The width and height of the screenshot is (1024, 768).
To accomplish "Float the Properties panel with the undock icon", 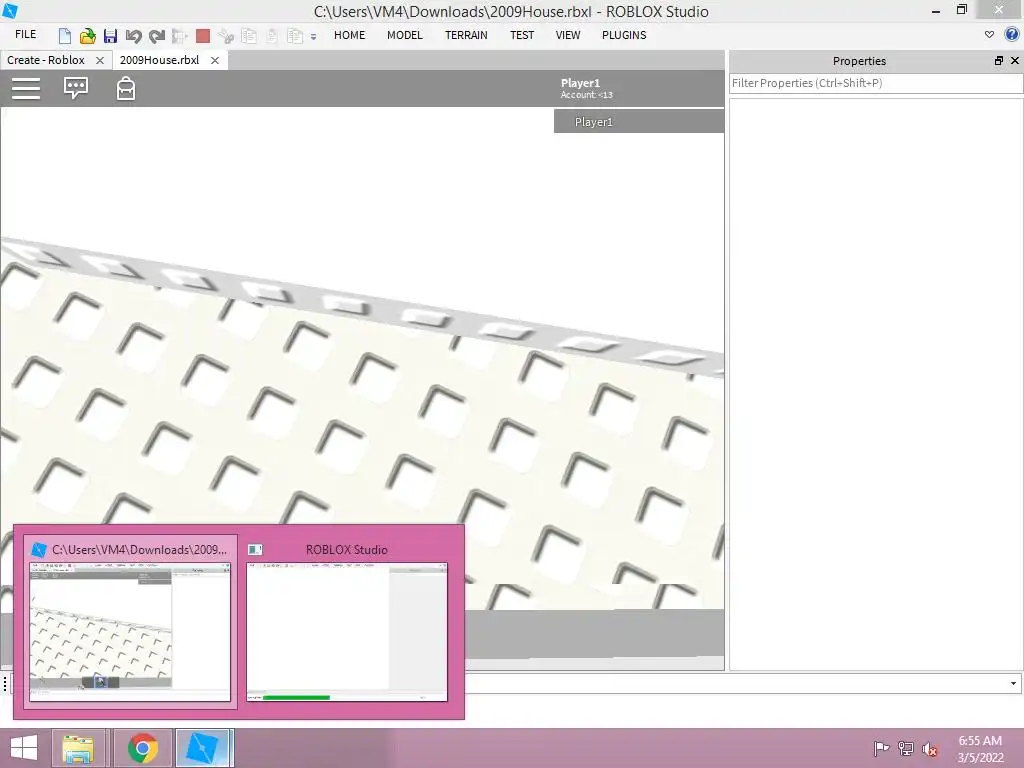I will point(999,61).
